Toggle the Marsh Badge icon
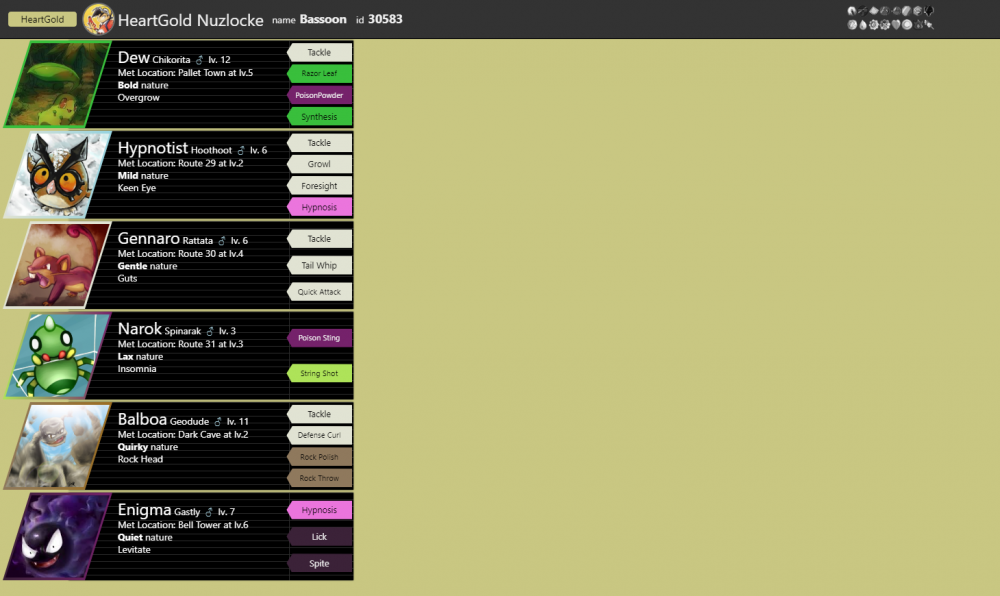Screen dimensions: 1000x596 pos(906,23)
